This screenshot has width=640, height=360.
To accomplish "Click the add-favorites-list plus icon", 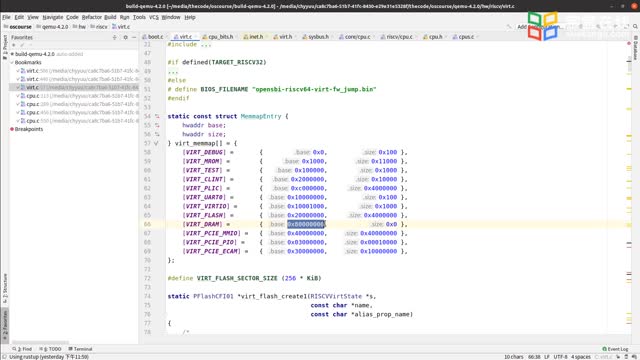I will coord(13,45).
